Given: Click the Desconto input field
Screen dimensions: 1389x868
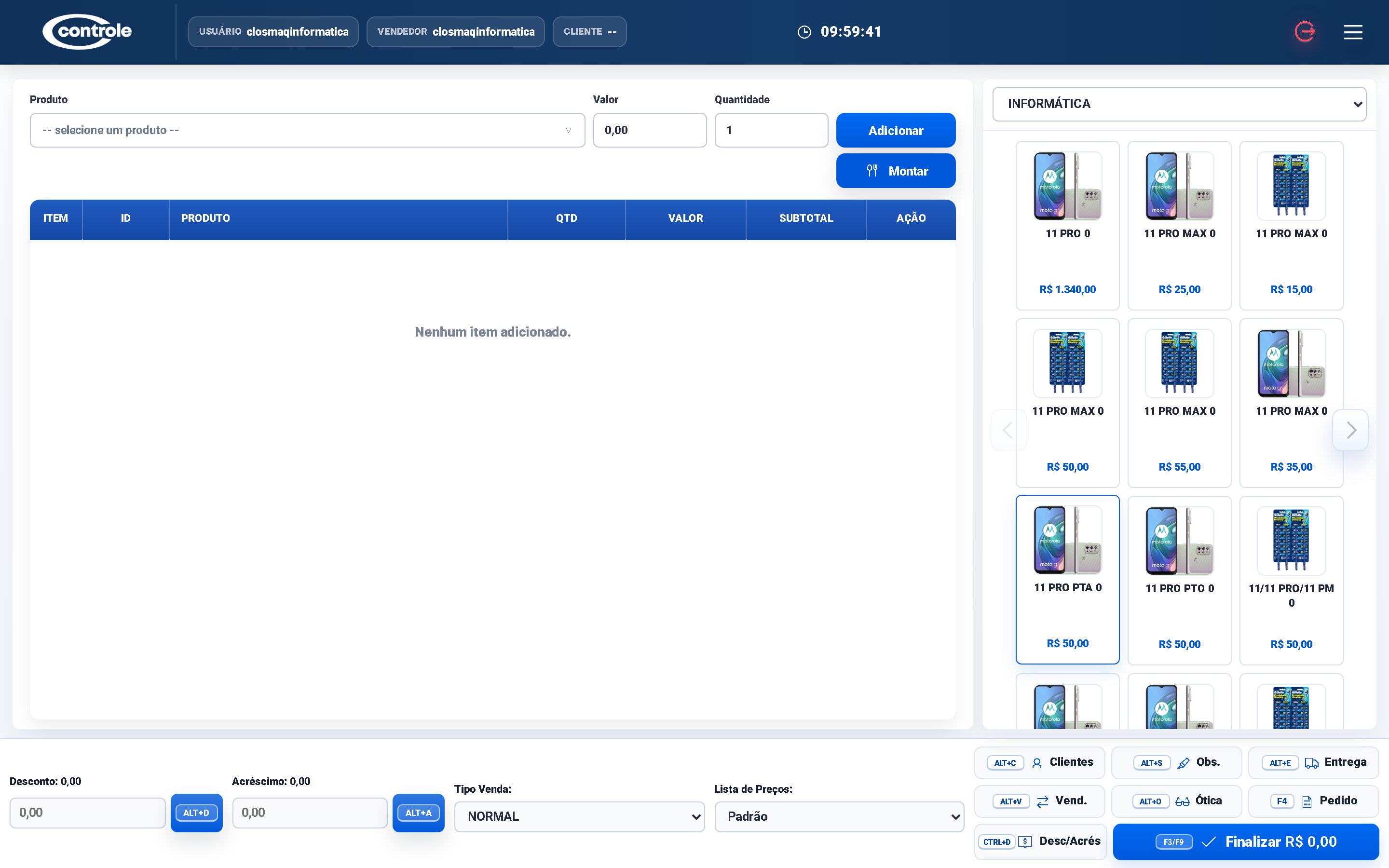Looking at the screenshot, I should pyautogui.click(x=88, y=813).
